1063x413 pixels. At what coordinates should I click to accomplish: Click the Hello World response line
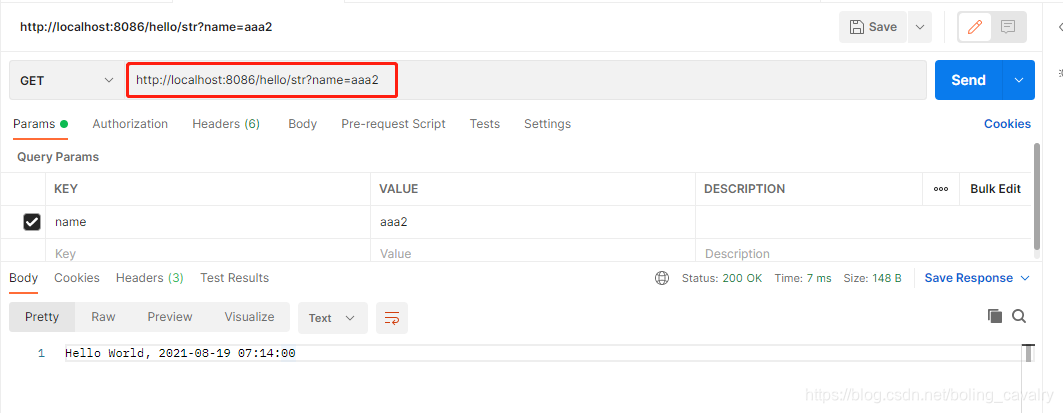180,353
